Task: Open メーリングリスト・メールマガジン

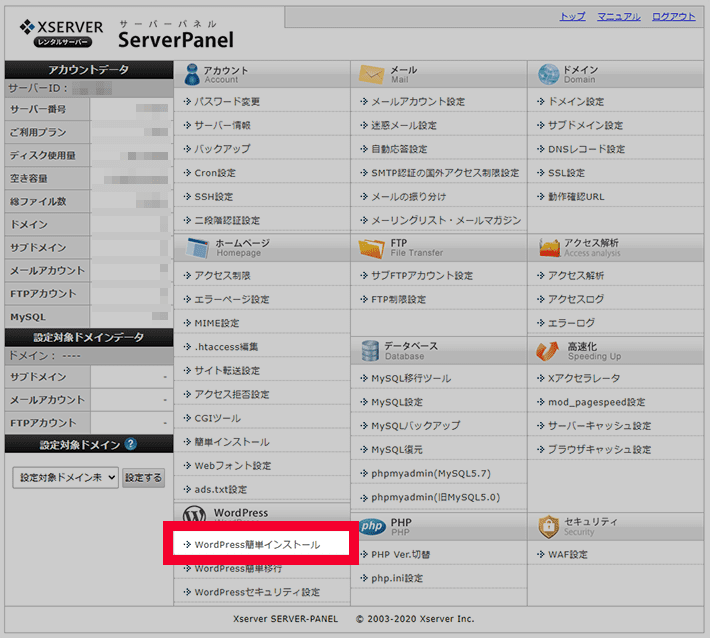Action: pos(446,221)
